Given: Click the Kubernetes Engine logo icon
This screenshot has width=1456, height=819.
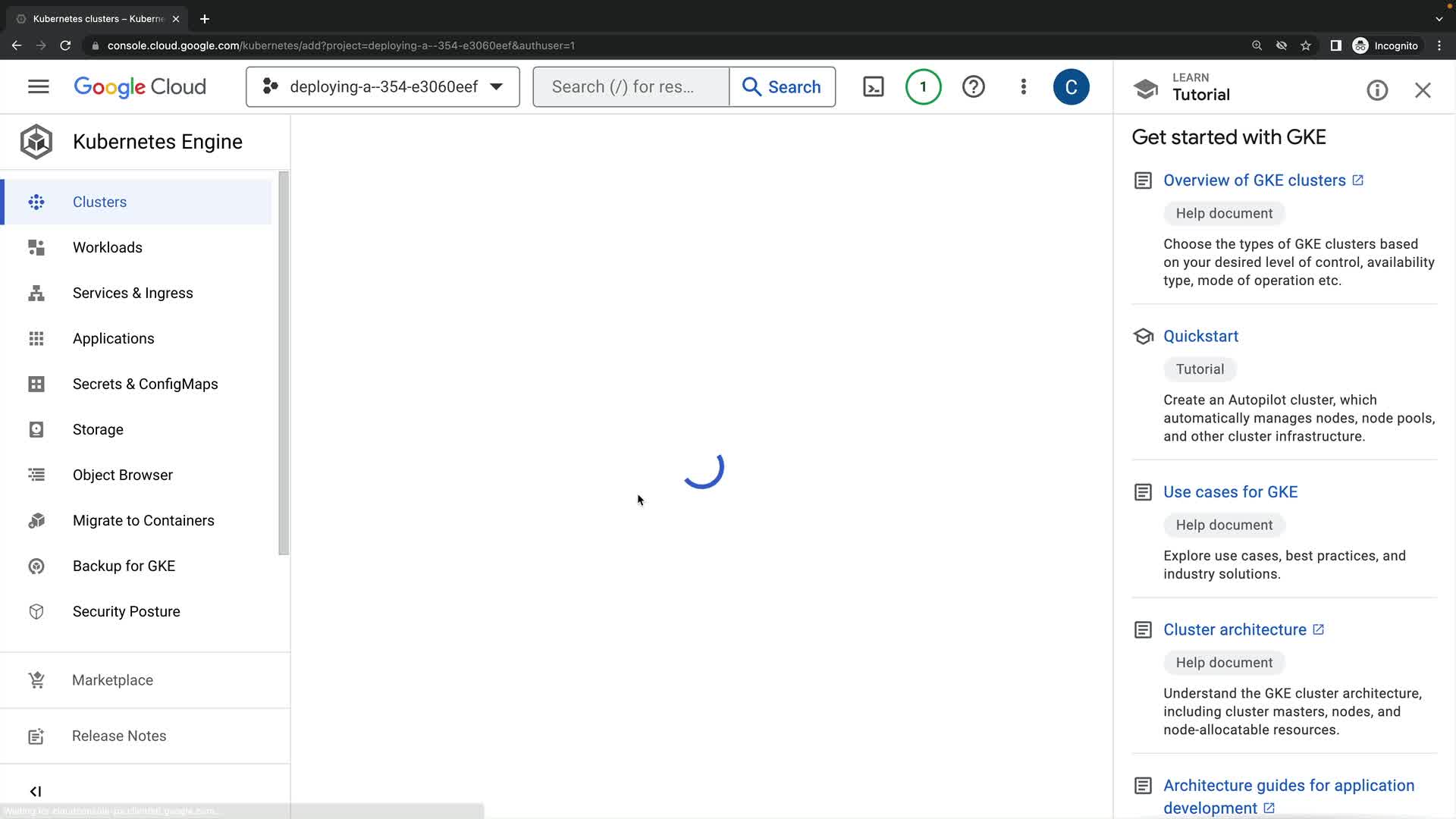Looking at the screenshot, I should [x=36, y=142].
